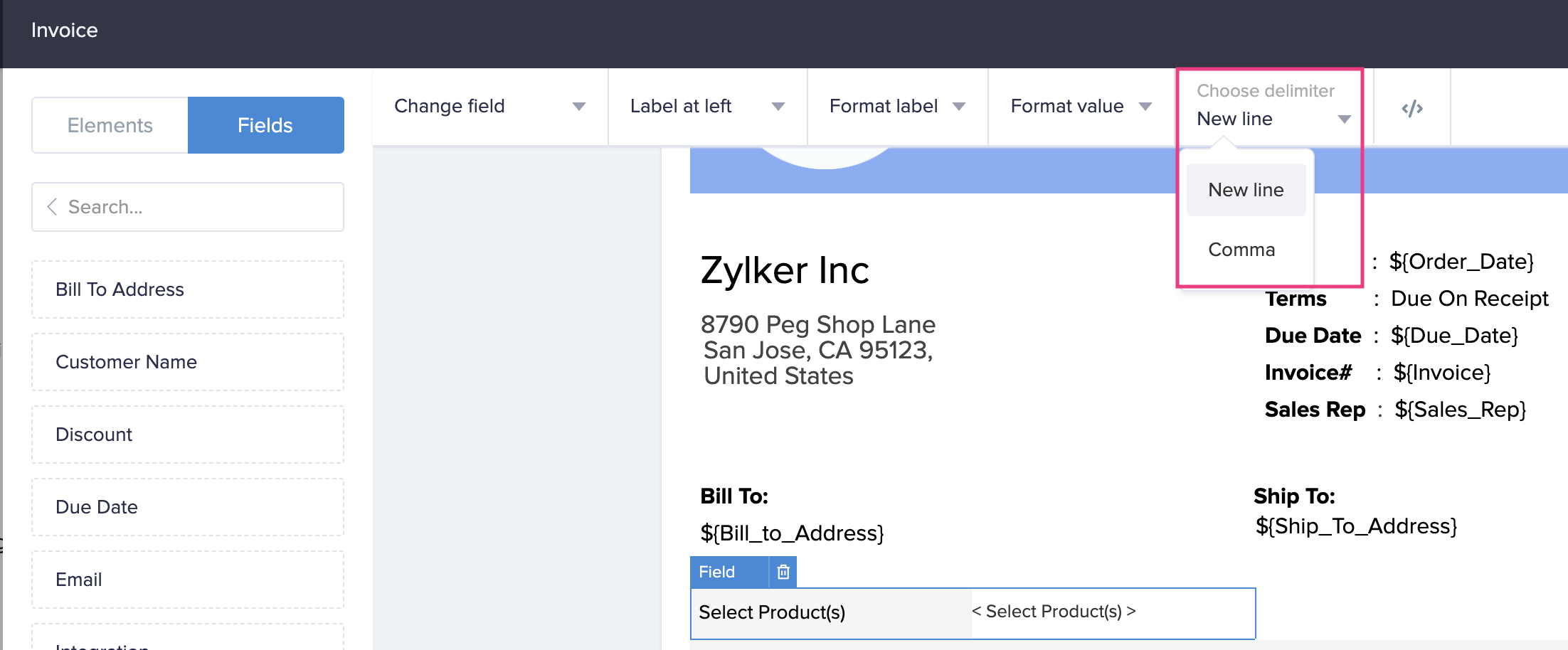Choose the Comma delimiter option

coord(1241,250)
